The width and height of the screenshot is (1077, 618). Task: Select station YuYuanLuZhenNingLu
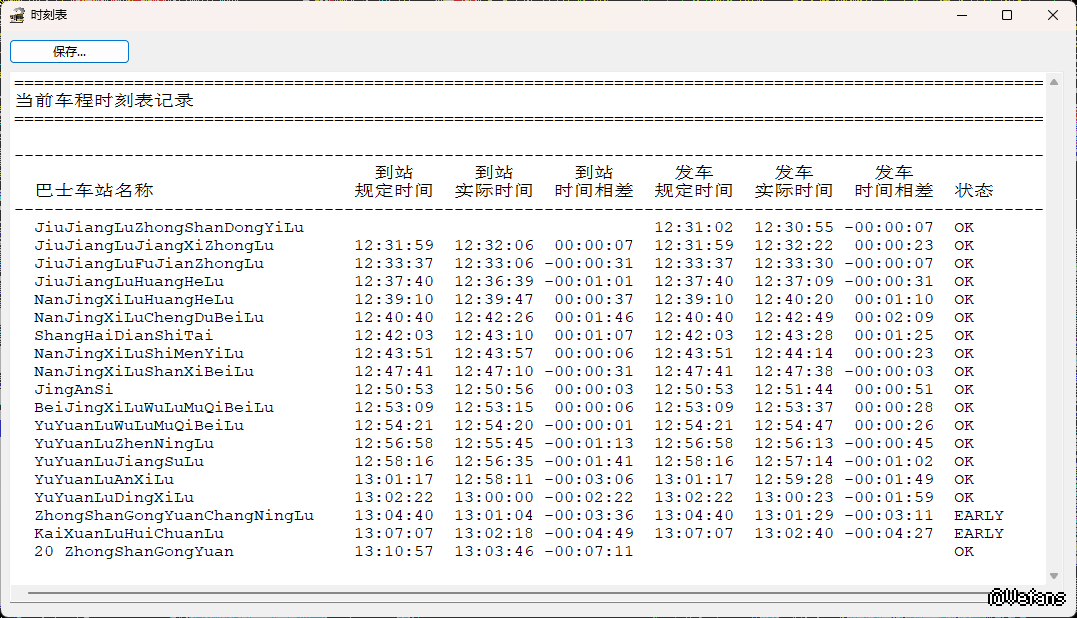pyautogui.click(x=124, y=444)
